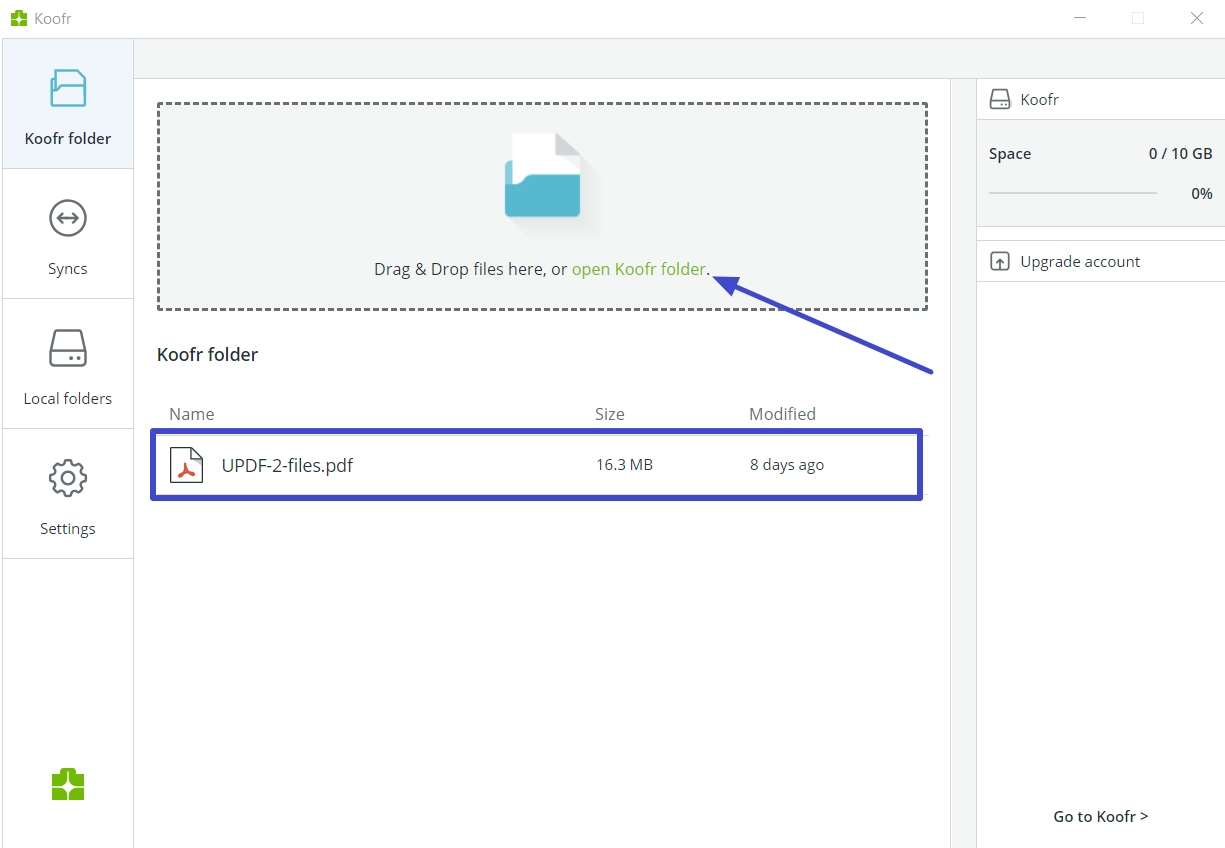Go to the Settings section

[x=67, y=494]
